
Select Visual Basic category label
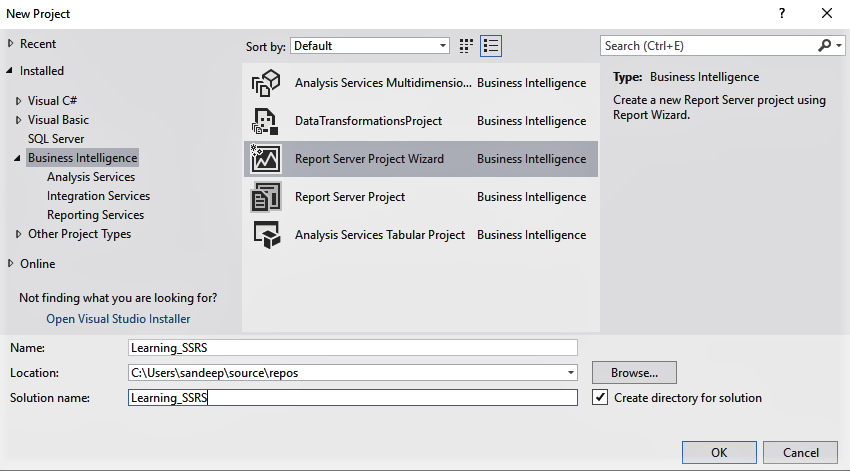[x=59, y=120]
